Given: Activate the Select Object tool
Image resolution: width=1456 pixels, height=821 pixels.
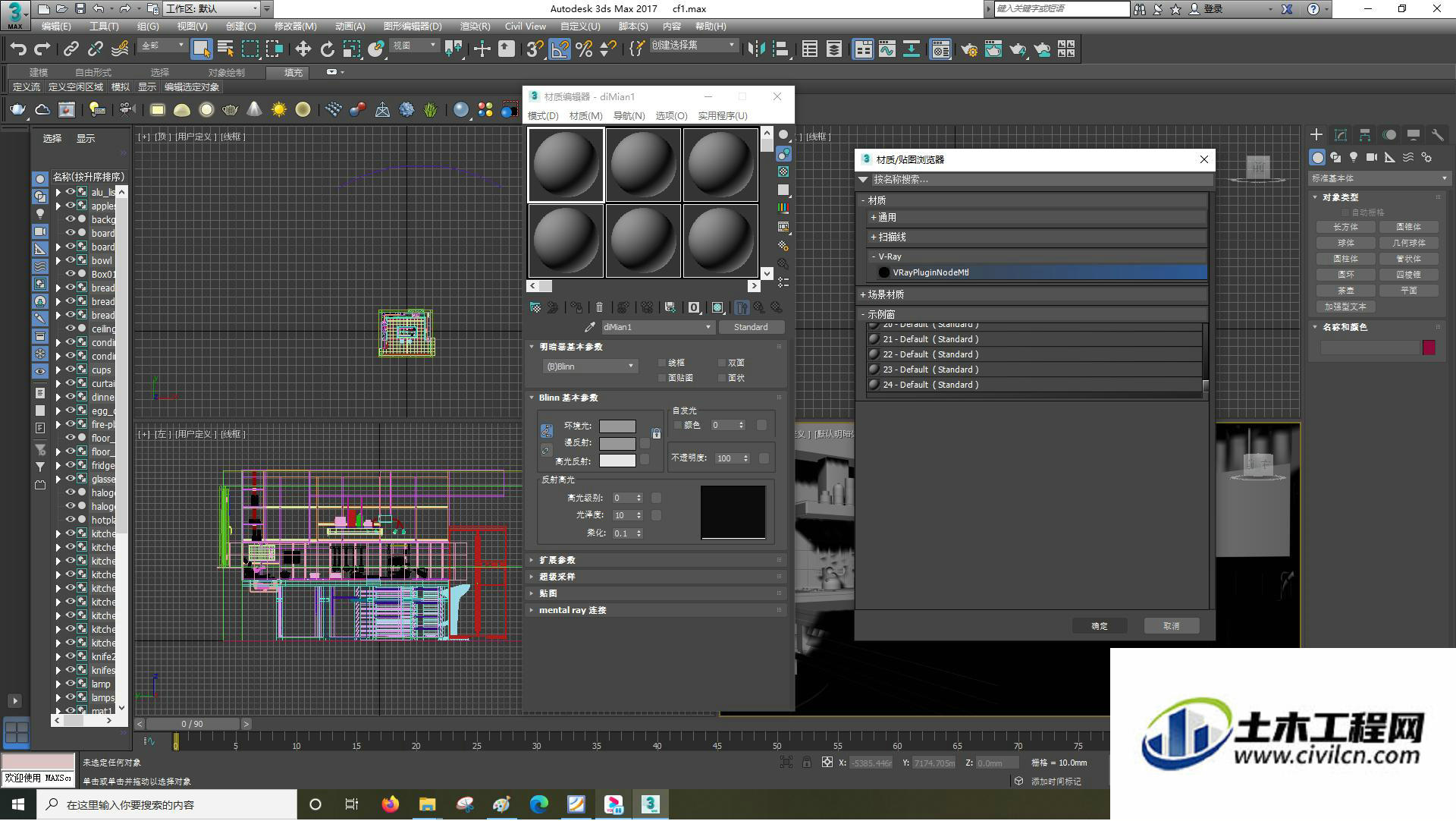Looking at the screenshot, I should (201, 49).
